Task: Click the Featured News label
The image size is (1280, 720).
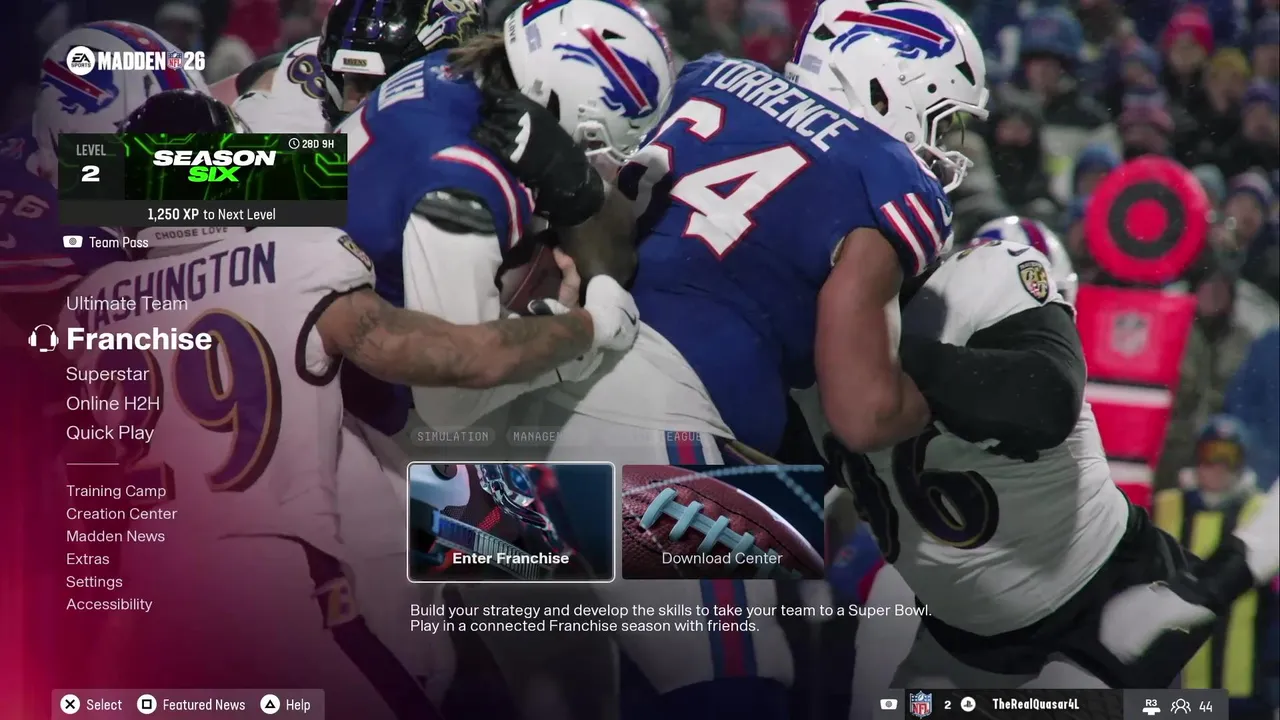Action: (204, 705)
